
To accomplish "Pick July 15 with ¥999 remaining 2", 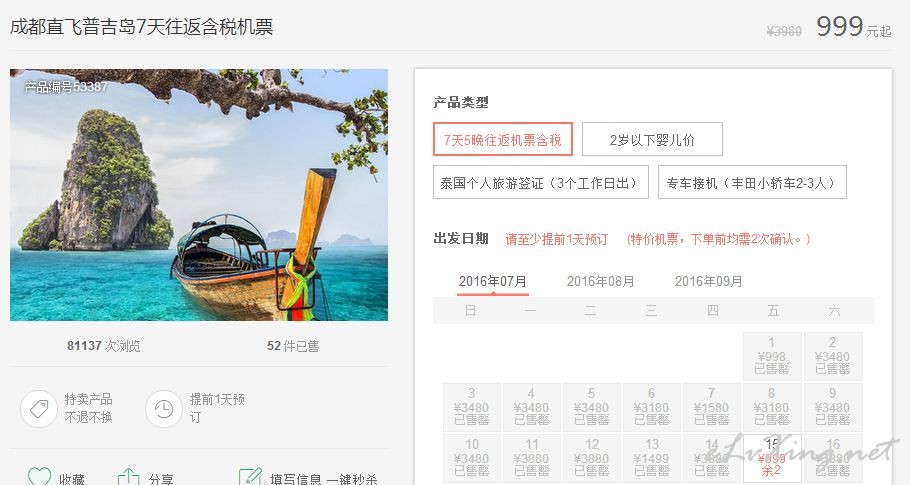I will 772,458.
